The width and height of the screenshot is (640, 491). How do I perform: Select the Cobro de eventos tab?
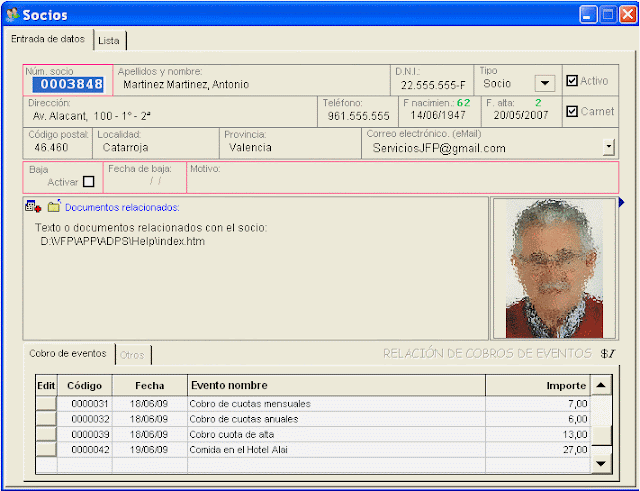point(68,353)
